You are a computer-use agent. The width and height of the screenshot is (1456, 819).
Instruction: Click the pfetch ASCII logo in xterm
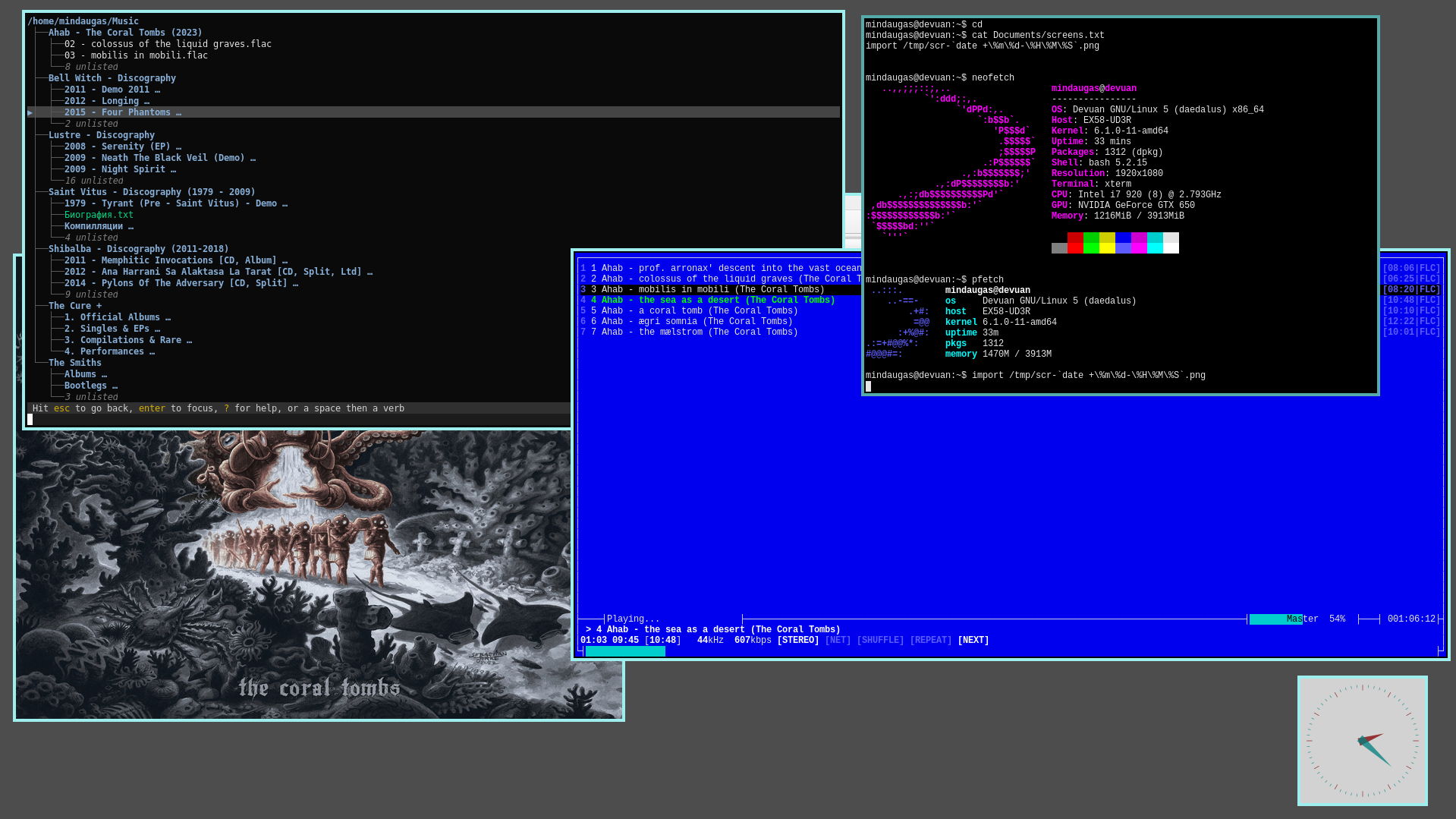[x=898, y=322]
